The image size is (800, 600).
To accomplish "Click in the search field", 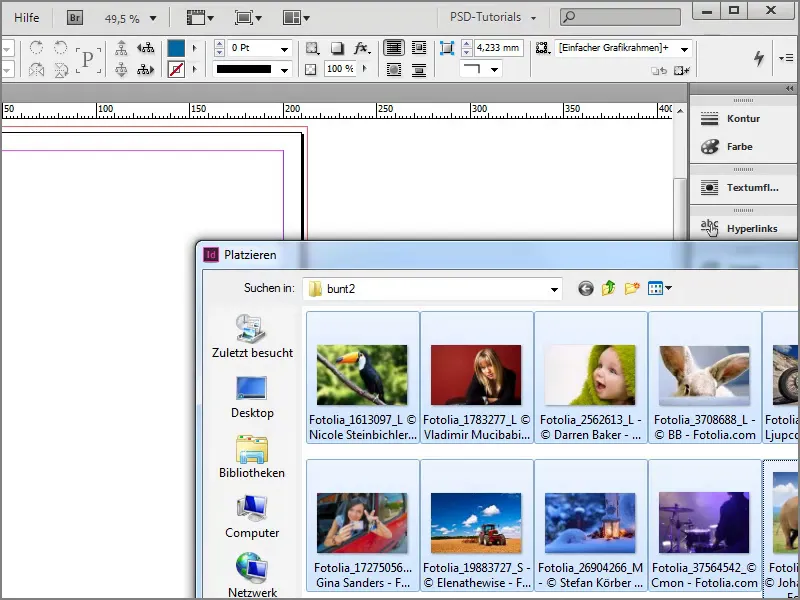I will 620,17.
